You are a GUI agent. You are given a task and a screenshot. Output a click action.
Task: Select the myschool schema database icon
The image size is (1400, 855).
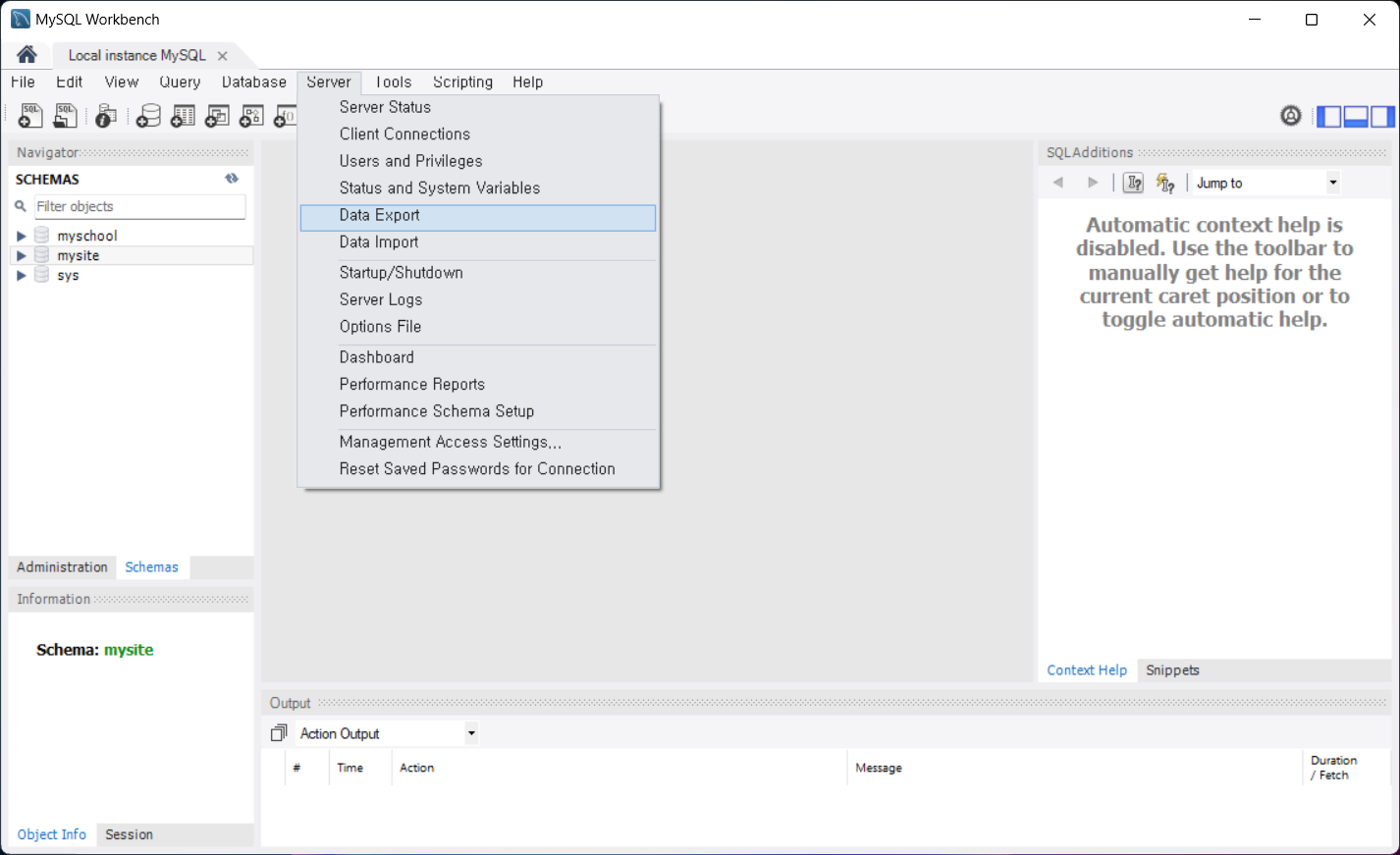tap(41, 235)
